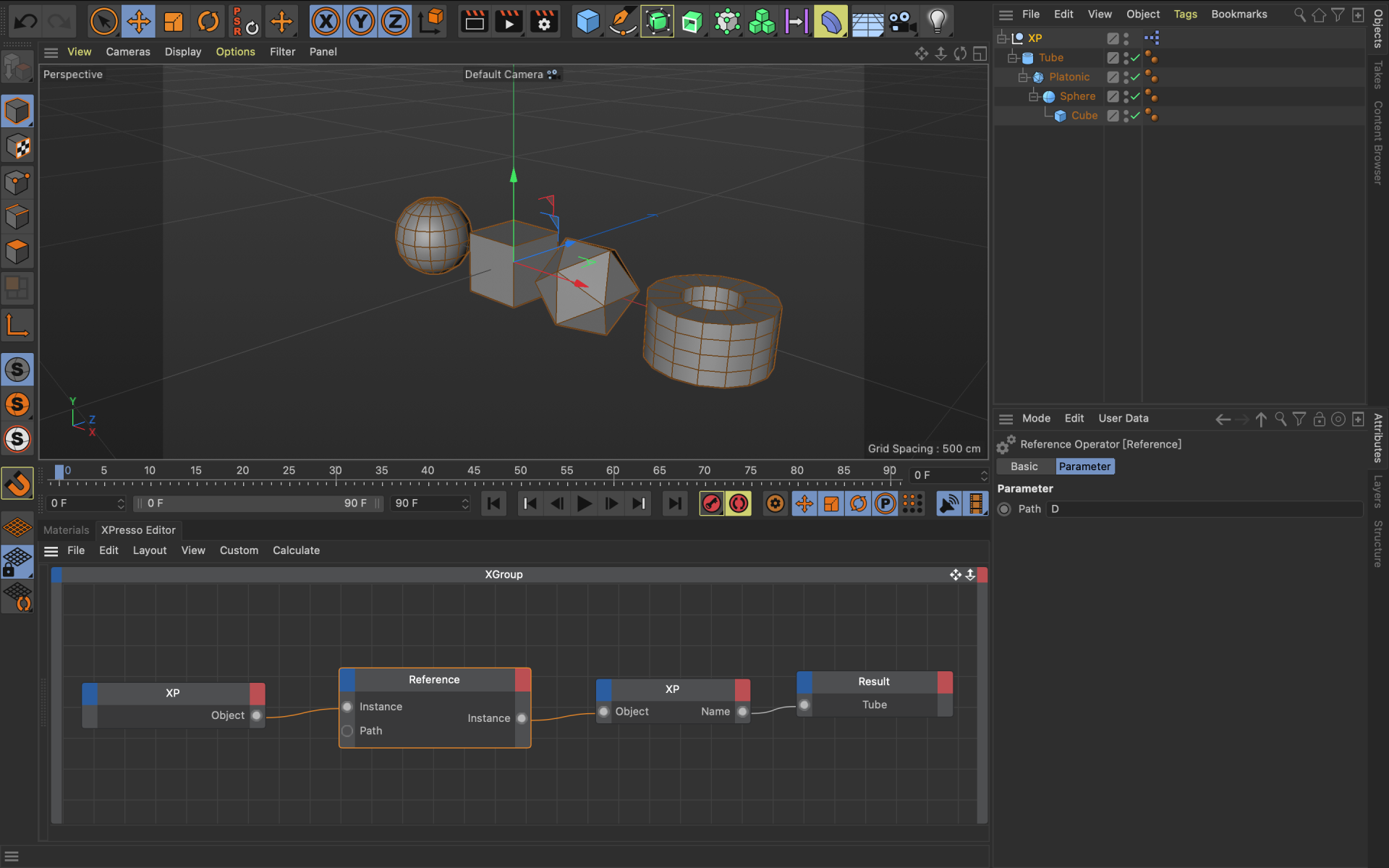This screenshot has width=1389, height=868.
Task: Disable the Platonic green checkmark
Action: pyautogui.click(x=1135, y=77)
